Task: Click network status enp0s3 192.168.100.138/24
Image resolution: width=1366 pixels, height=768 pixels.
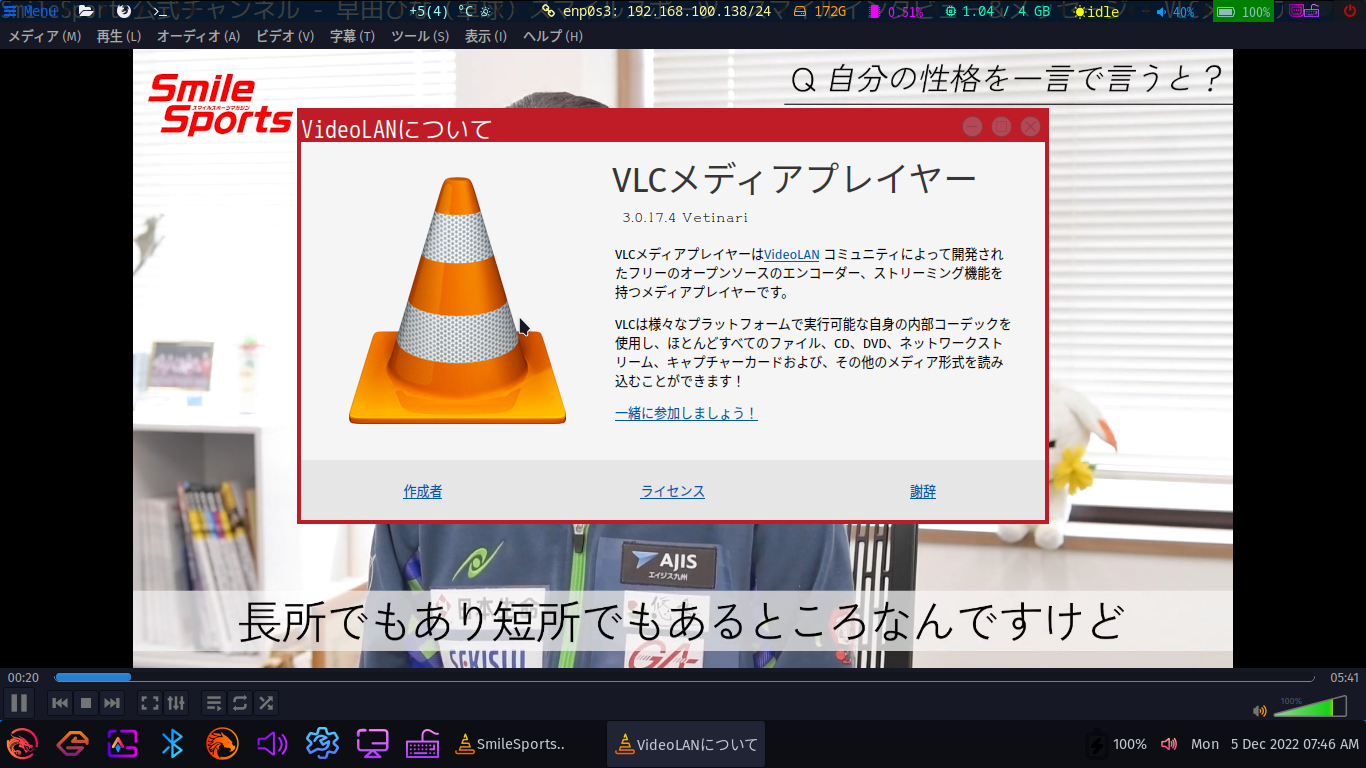Action: coord(657,12)
